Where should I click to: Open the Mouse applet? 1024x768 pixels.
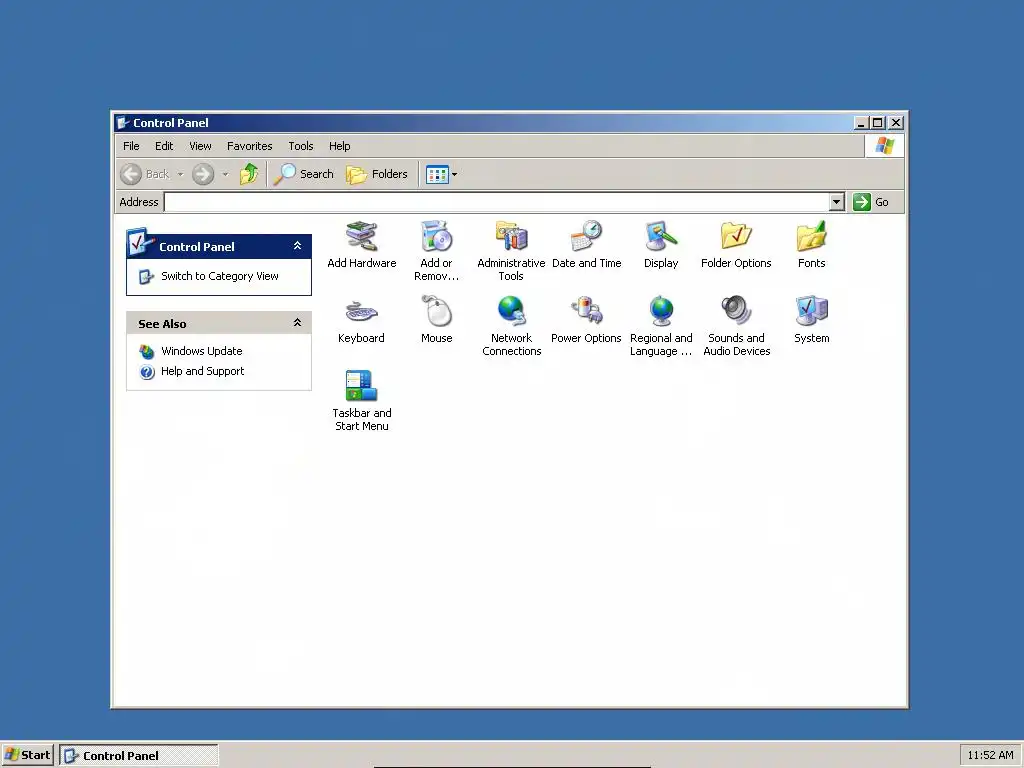[436, 320]
